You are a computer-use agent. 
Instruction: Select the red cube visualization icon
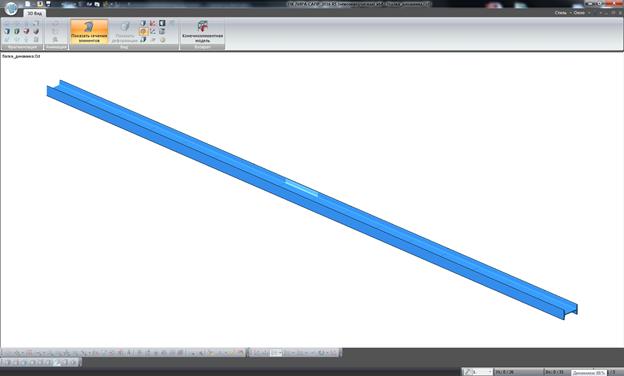(x=26, y=31)
